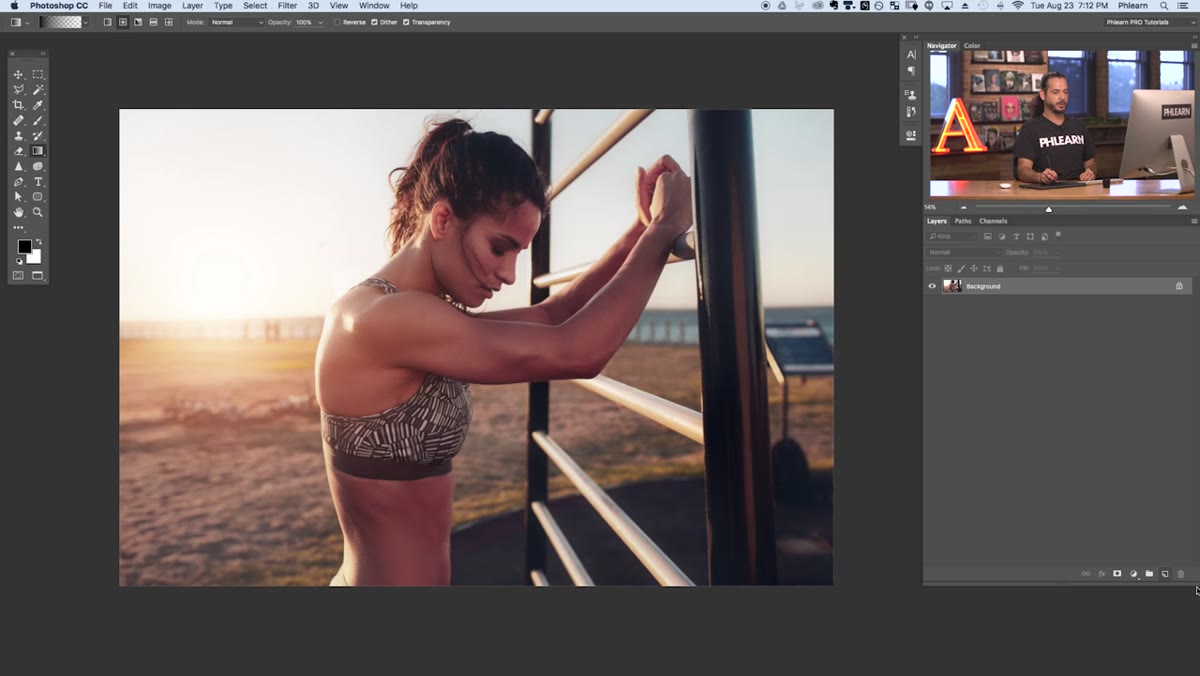Select the Hand tool
This screenshot has width=1200, height=676.
click(x=18, y=212)
